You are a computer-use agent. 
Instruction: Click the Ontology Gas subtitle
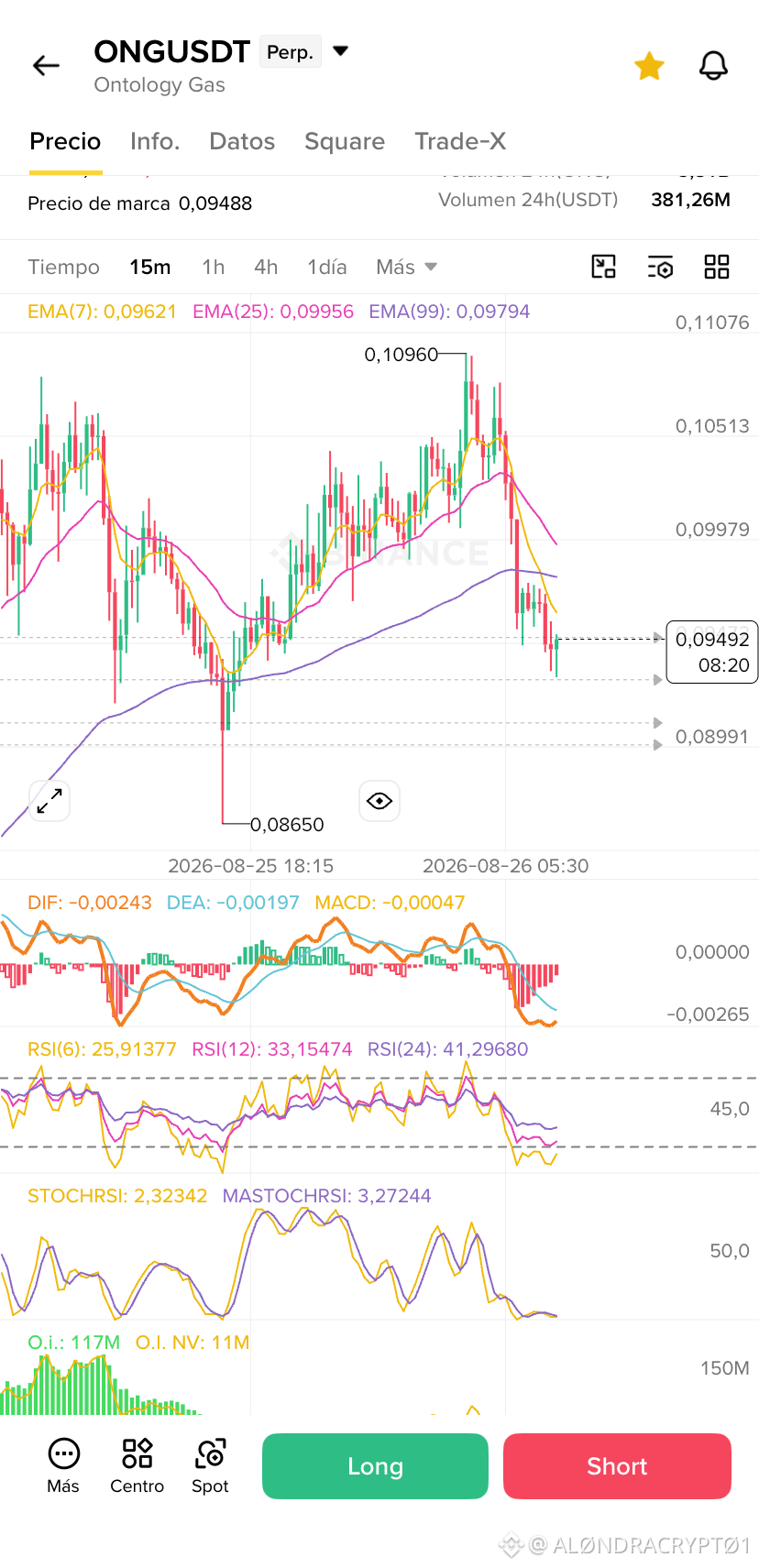point(159,85)
